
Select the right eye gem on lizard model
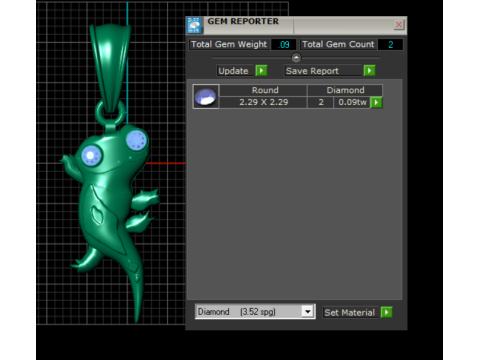click(137, 140)
